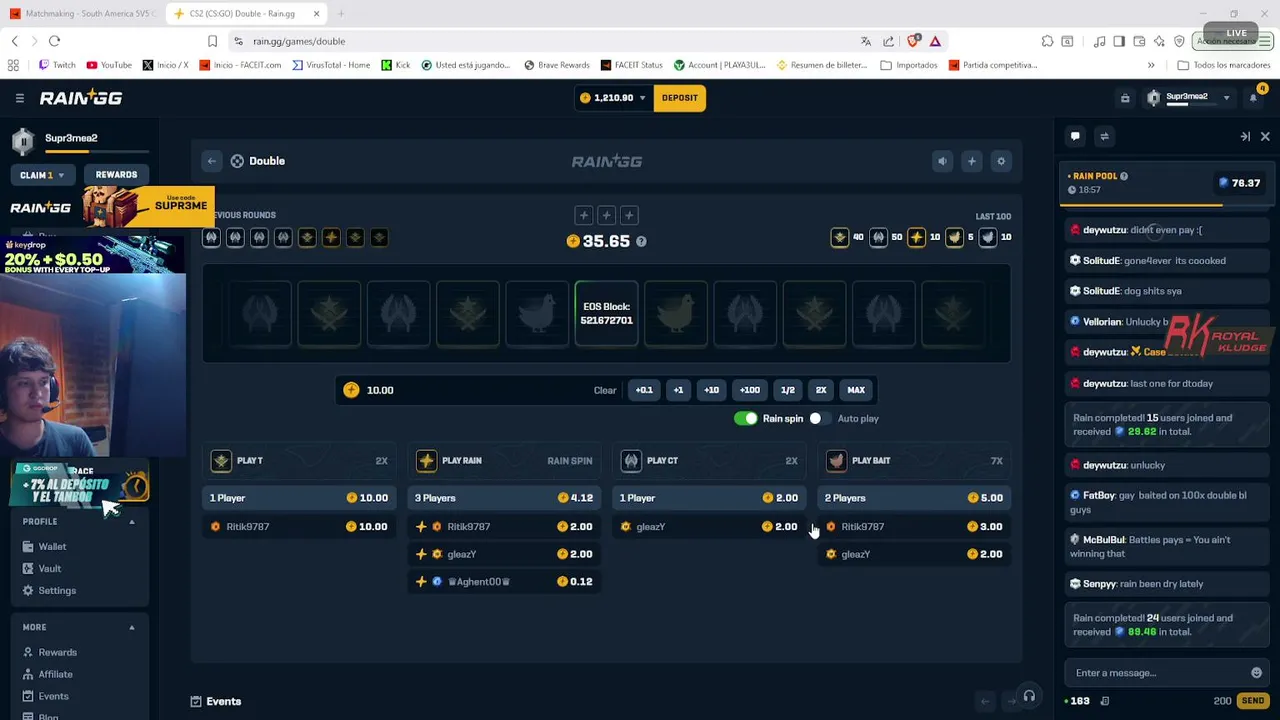The image size is (1280, 720).
Task: Click the SUPR3ME promo code banner
Action: tap(148, 206)
